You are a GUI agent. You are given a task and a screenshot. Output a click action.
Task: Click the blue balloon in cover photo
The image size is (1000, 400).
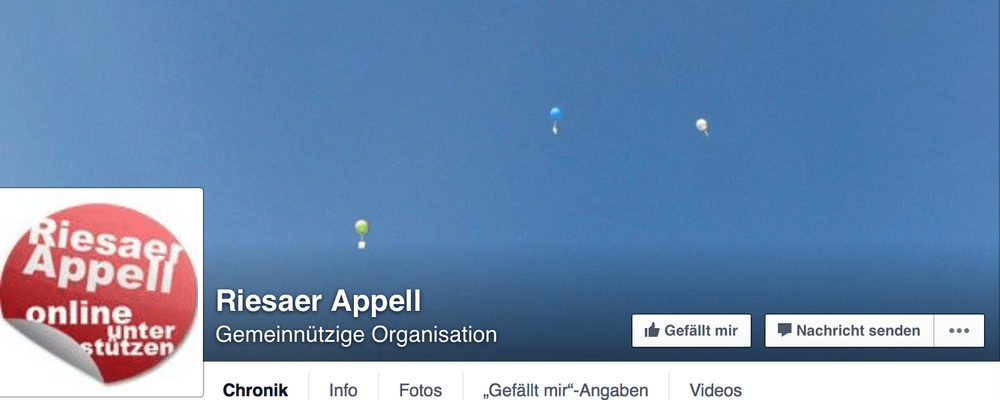[x=555, y=121]
